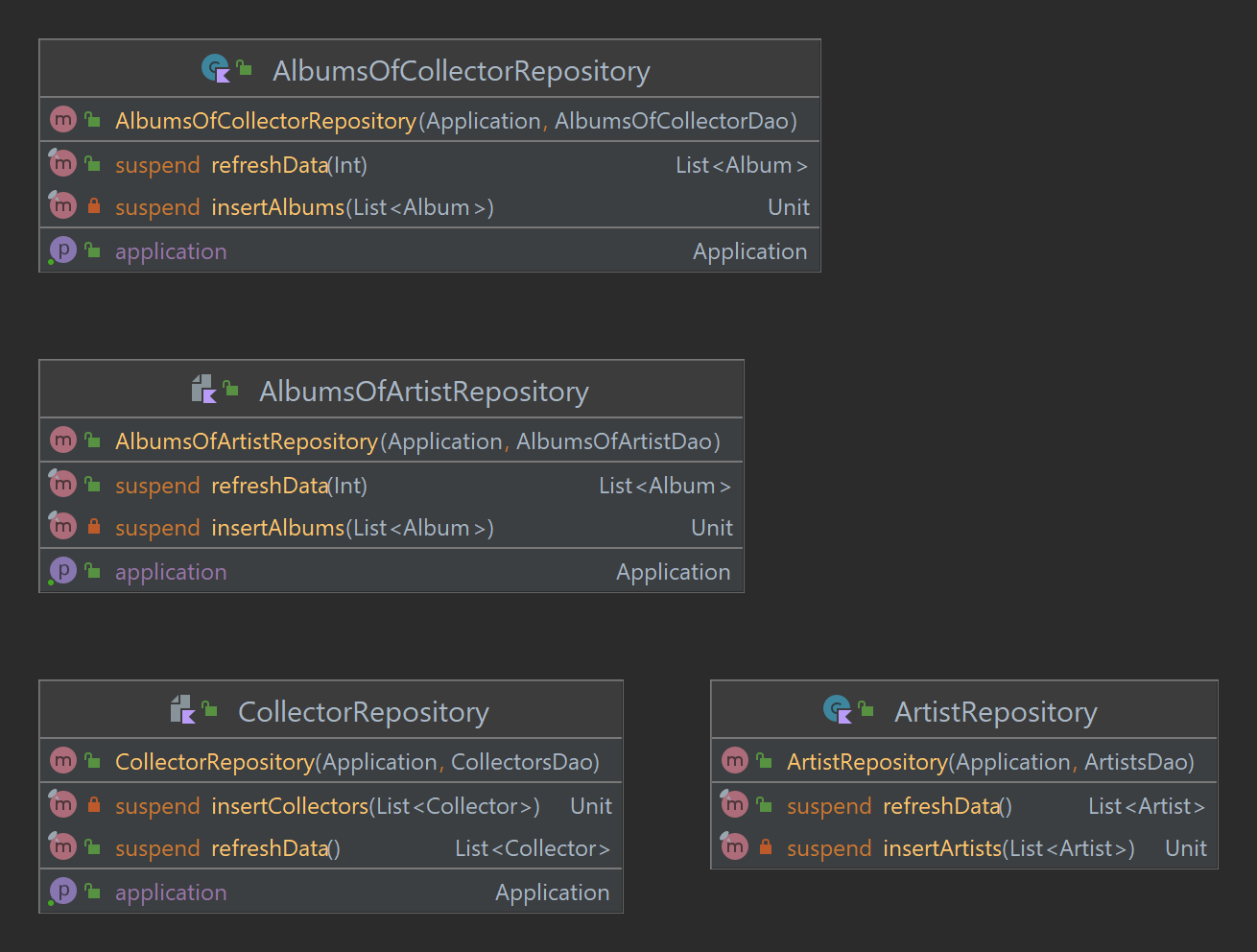Screen dimensions: 1257x952
Task: Click the green public key icon beside refreshData(Int)
Action: (91, 163)
